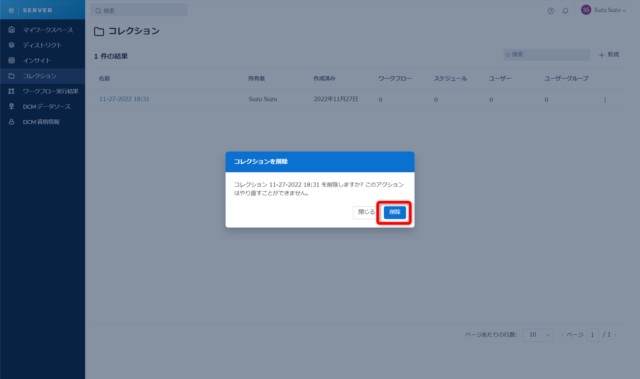Expand the Suzu Suzu account menu

point(610,10)
